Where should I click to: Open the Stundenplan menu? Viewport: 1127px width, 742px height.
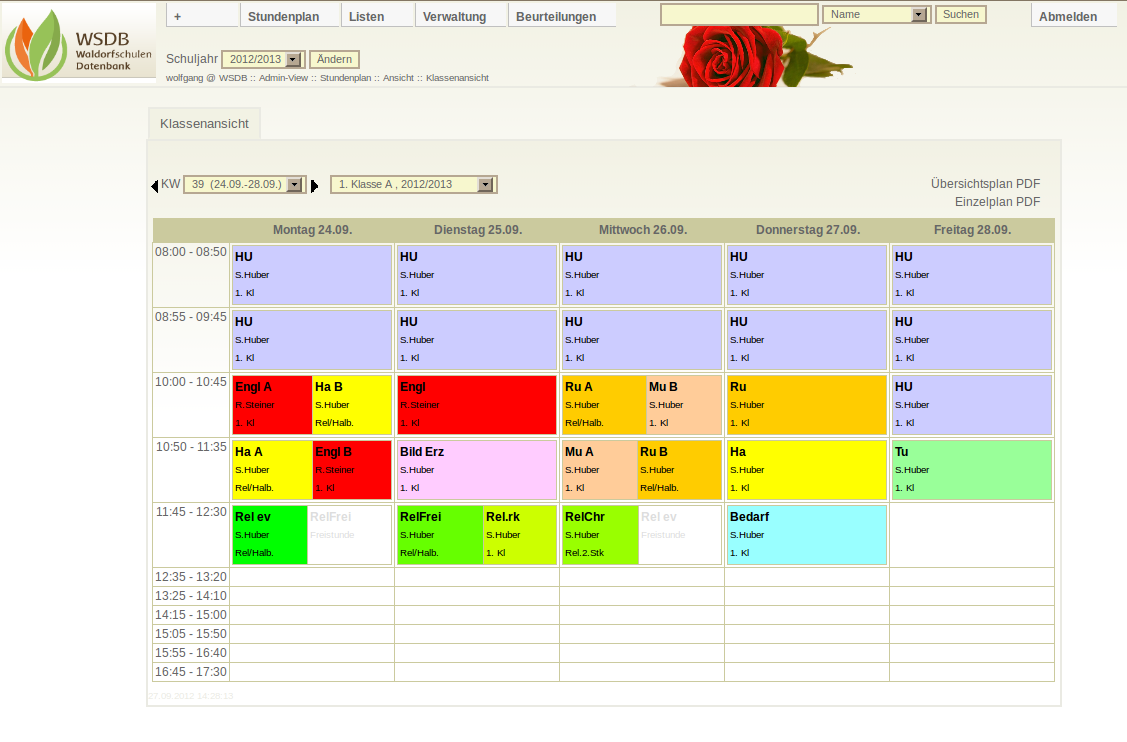tap(283, 16)
